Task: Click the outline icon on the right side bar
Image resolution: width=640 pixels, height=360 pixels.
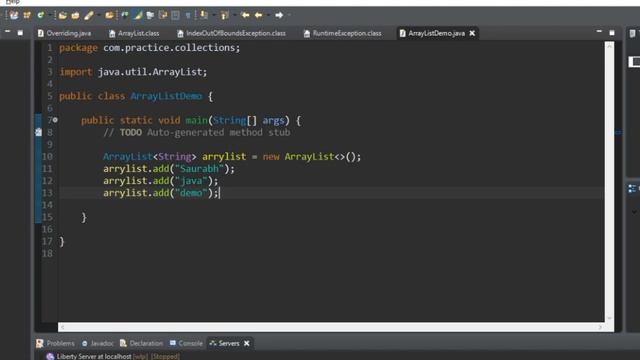Action: (632, 189)
